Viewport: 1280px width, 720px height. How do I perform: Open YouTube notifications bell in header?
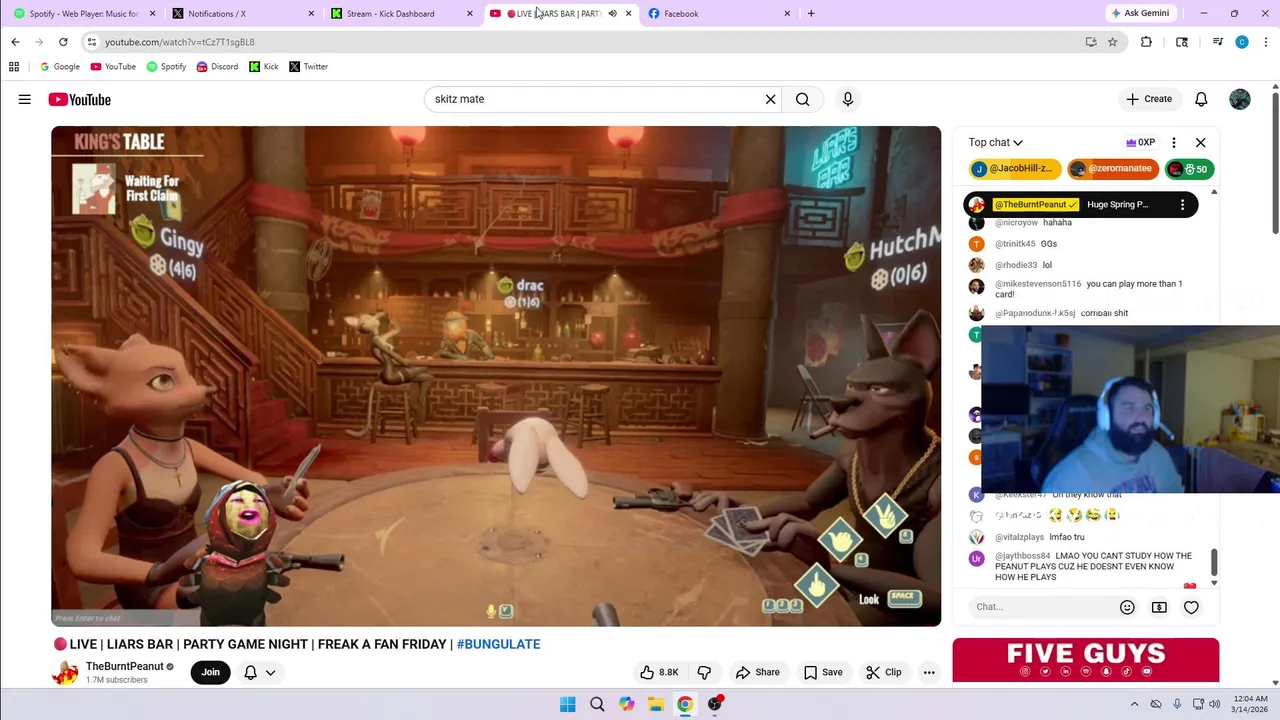(1201, 99)
